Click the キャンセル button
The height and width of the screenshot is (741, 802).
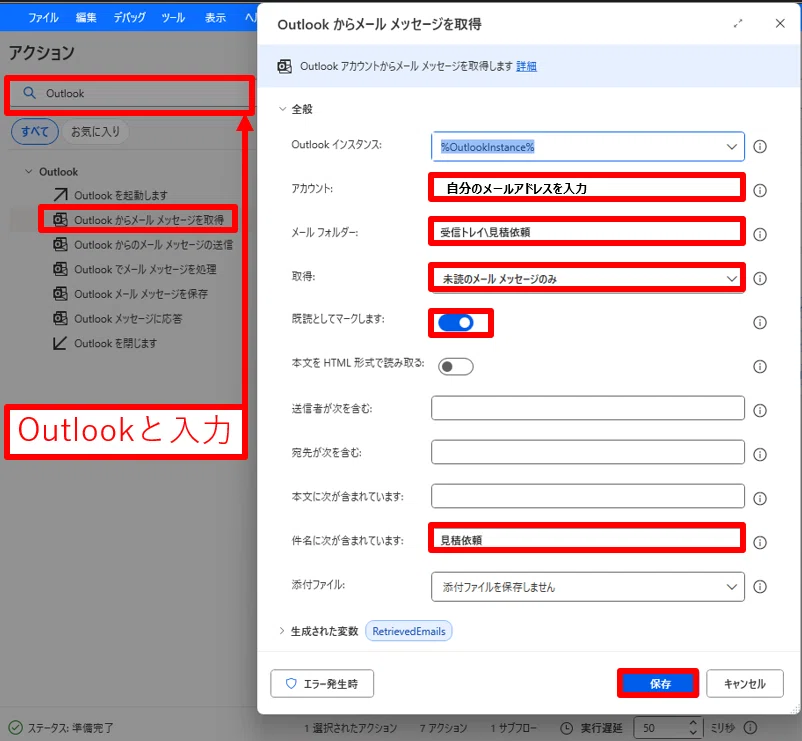pyautogui.click(x=745, y=684)
